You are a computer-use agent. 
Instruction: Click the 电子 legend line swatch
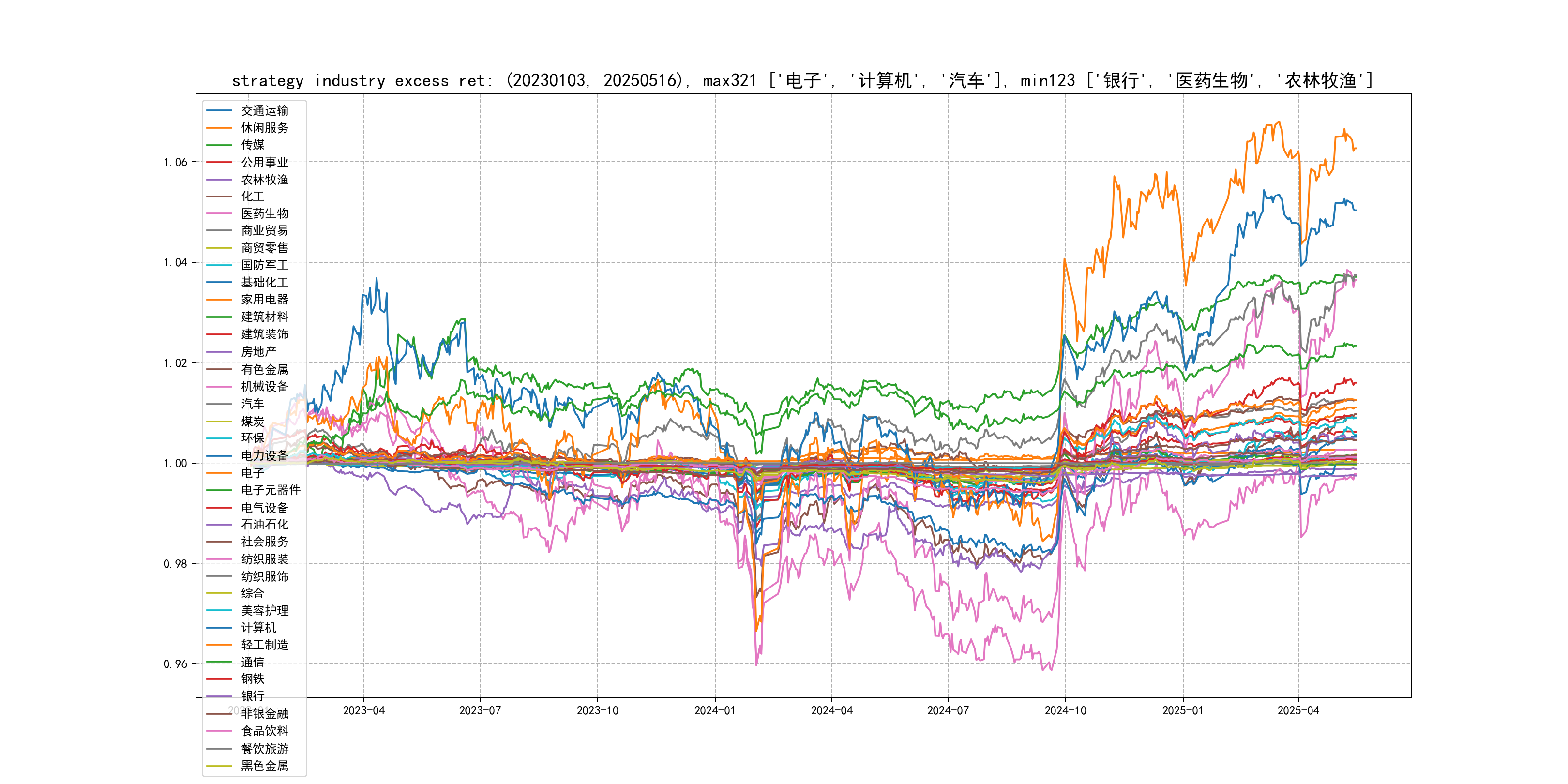click(x=219, y=473)
